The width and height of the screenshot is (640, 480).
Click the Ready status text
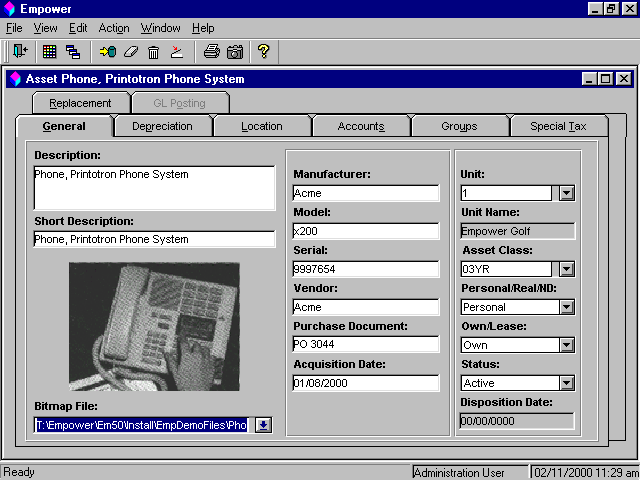(19, 472)
